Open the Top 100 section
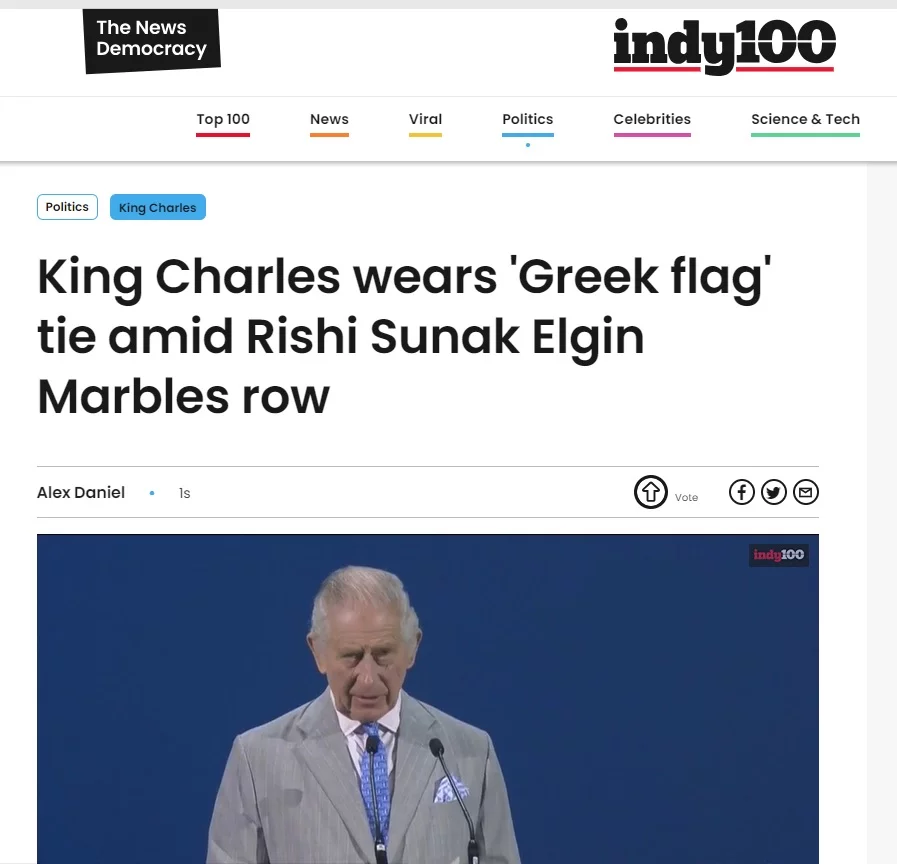Image resolution: width=897 pixels, height=864 pixels. [x=223, y=119]
